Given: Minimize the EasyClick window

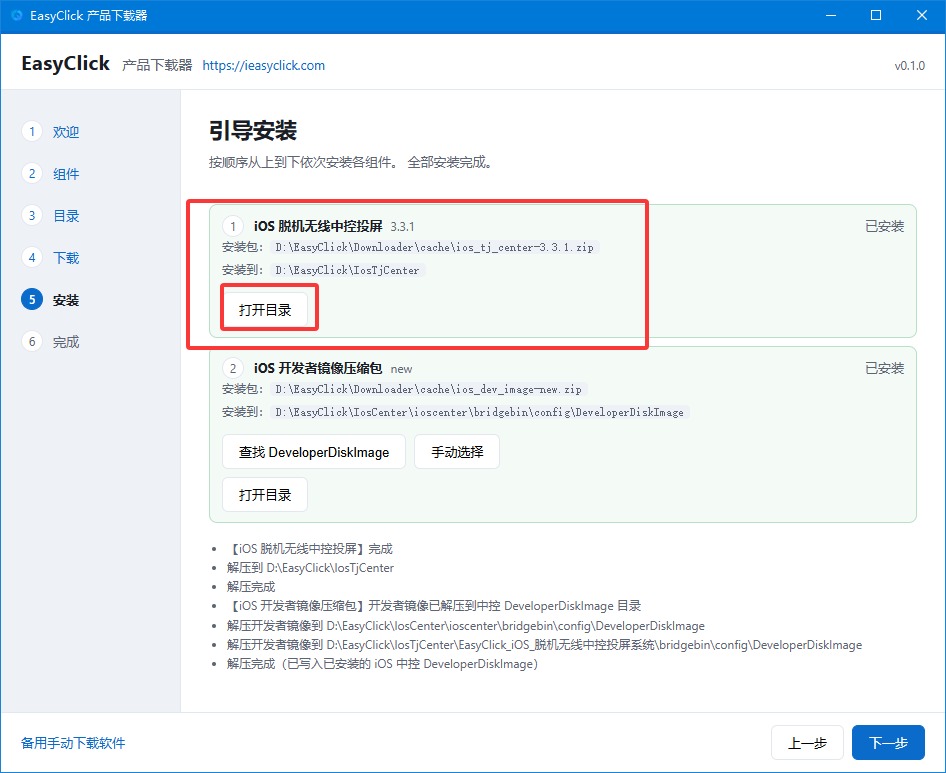Looking at the screenshot, I should click(x=831, y=15).
